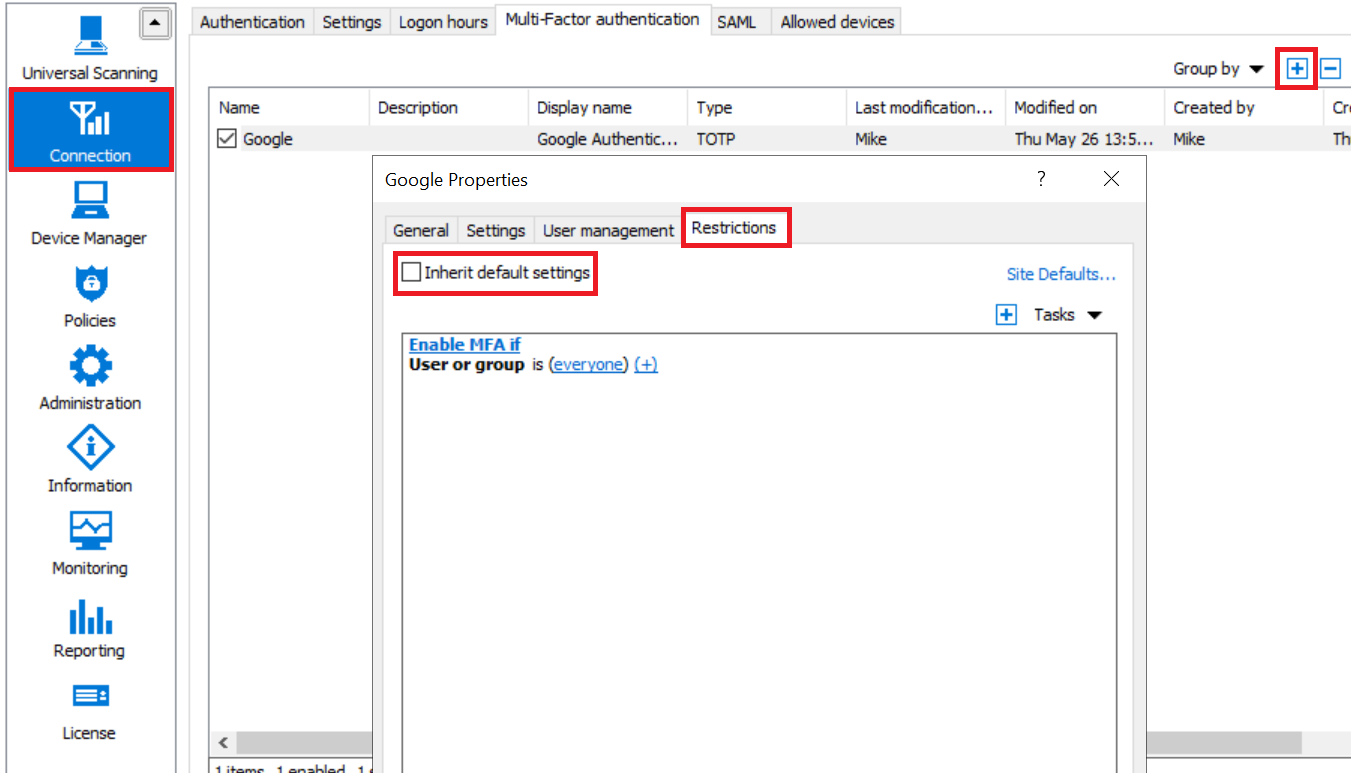1351x773 pixels.
Task: Open the Universal Scanning section
Action: (90, 47)
